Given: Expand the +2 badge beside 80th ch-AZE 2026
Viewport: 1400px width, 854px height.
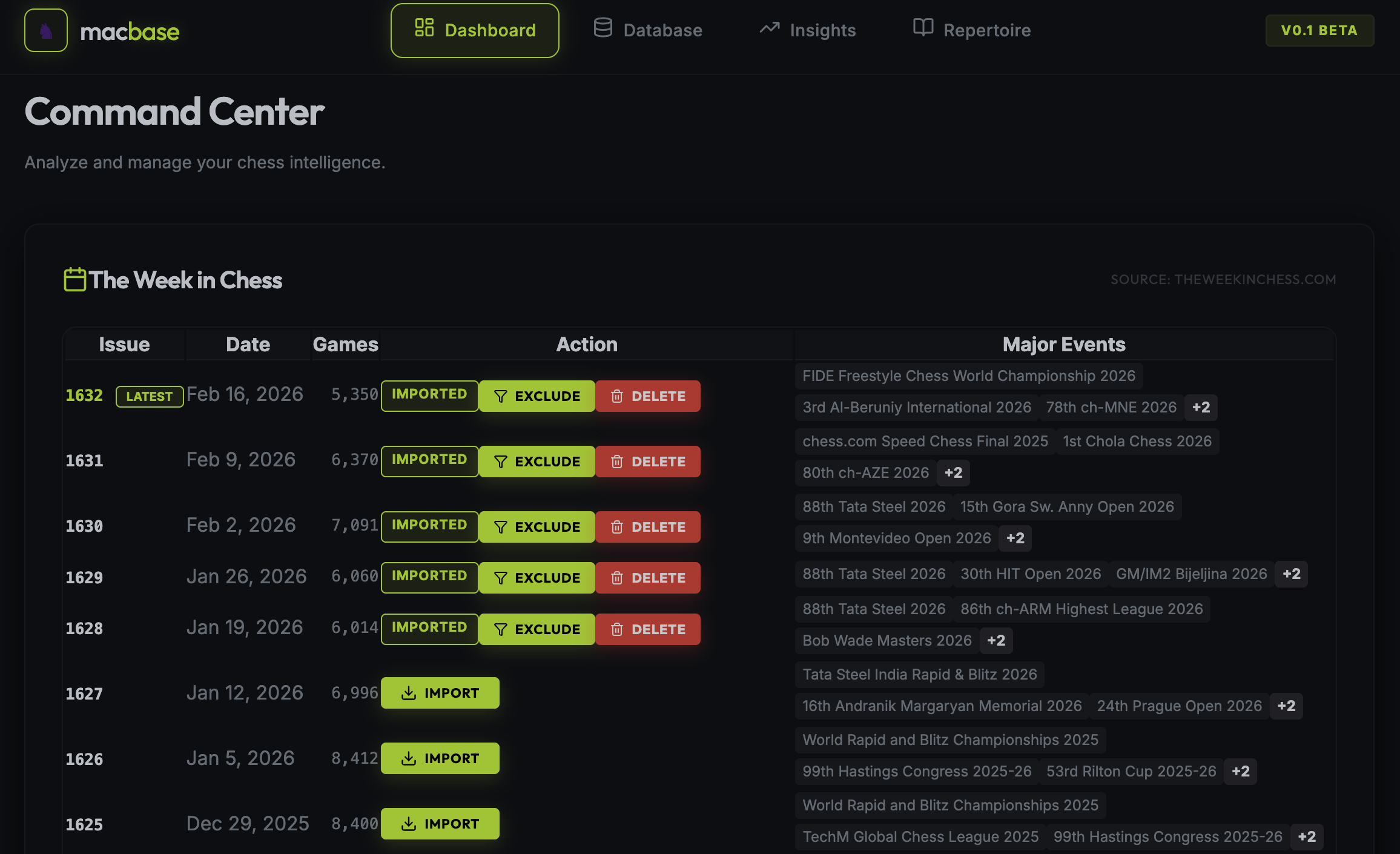Looking at the screenshot, I should [953, 472].
